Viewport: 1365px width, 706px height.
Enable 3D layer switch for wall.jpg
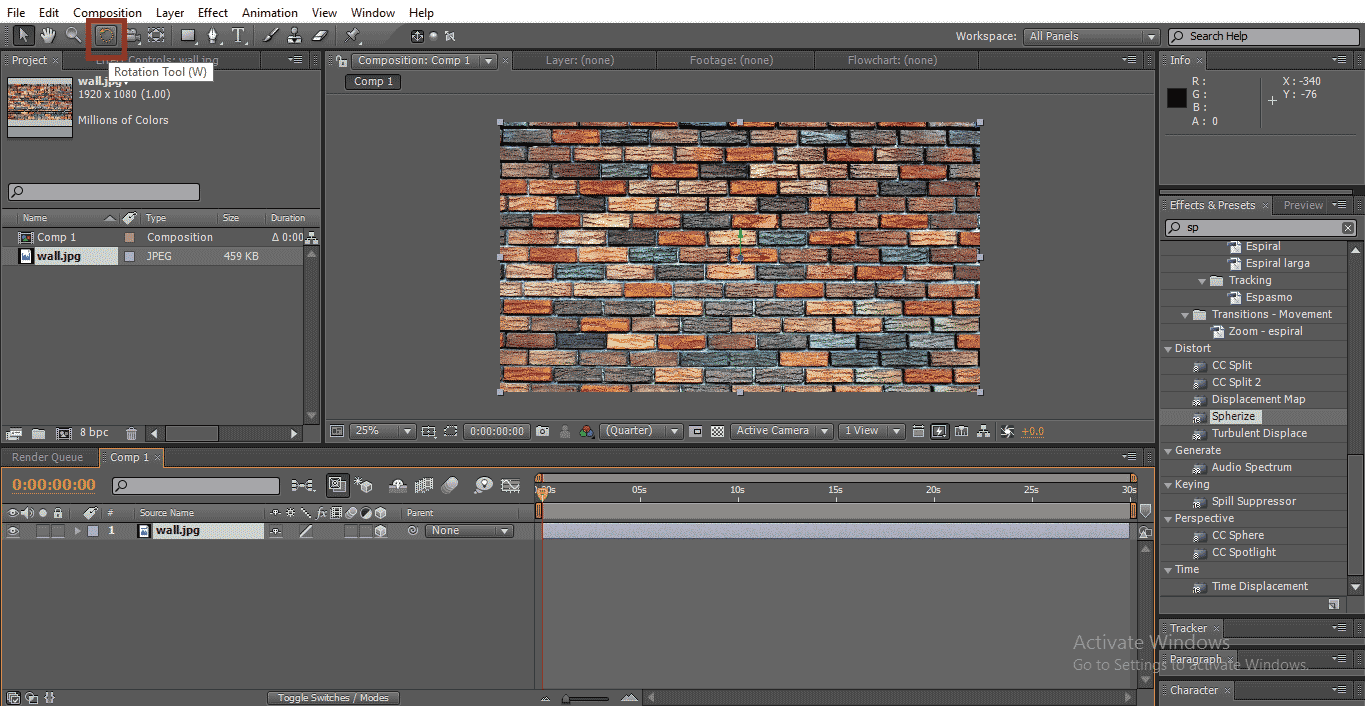pos(380,531)
